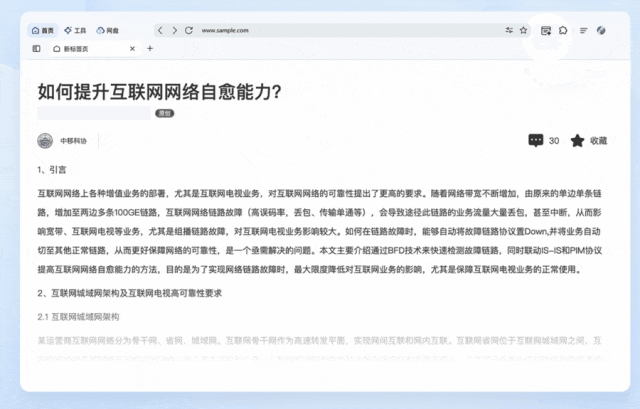Open comments via speech bubble icon
Screen dimensions: 640x409
pos(536,140)
